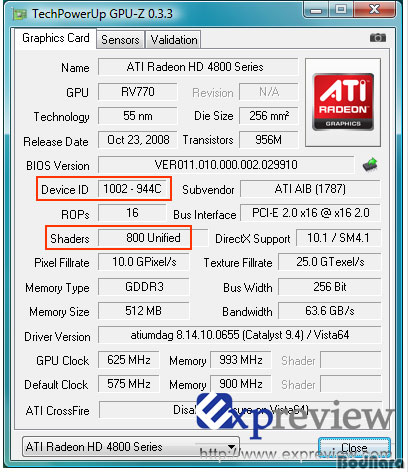Click the GPU Clock 625 MHz field
This screenshot has height=472, width=408.
129,360
